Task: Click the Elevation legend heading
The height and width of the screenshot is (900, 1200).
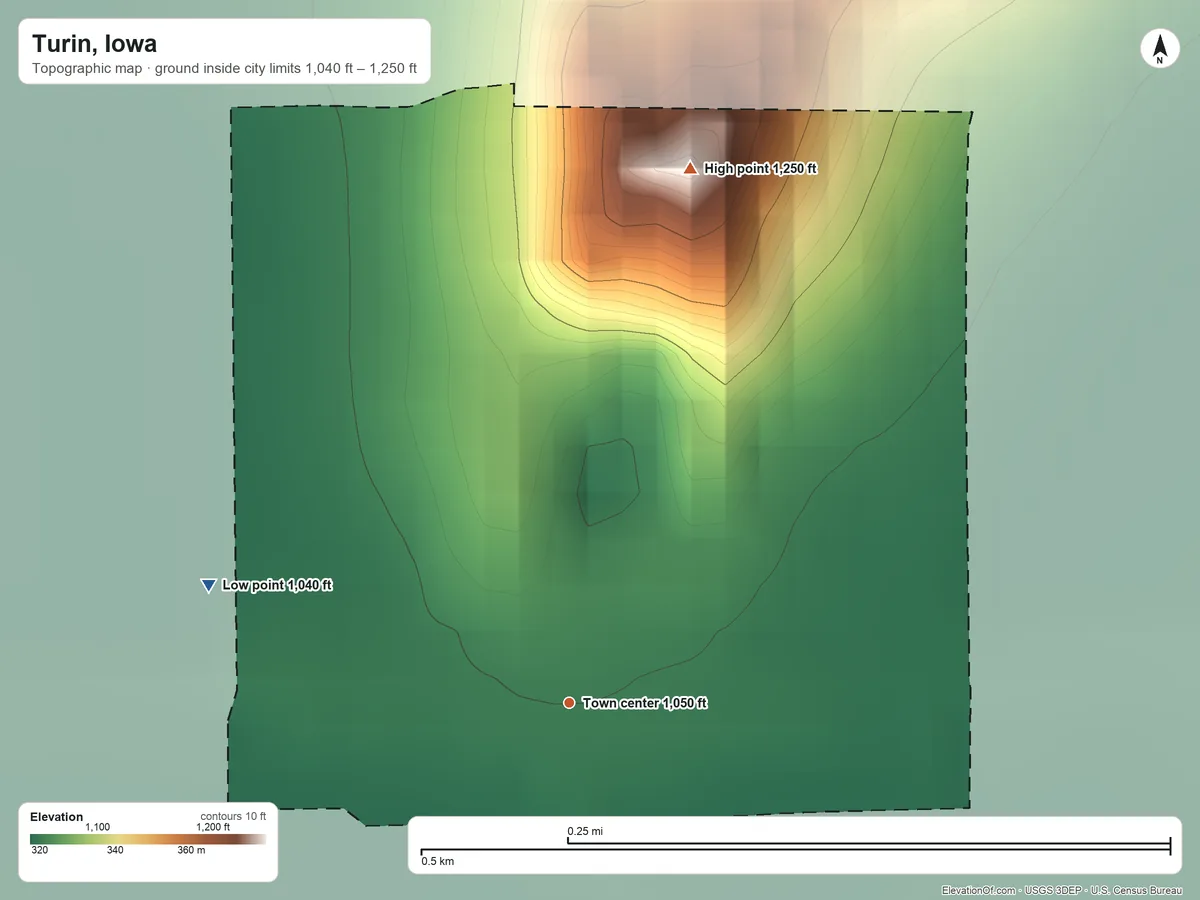Action: 57,817
